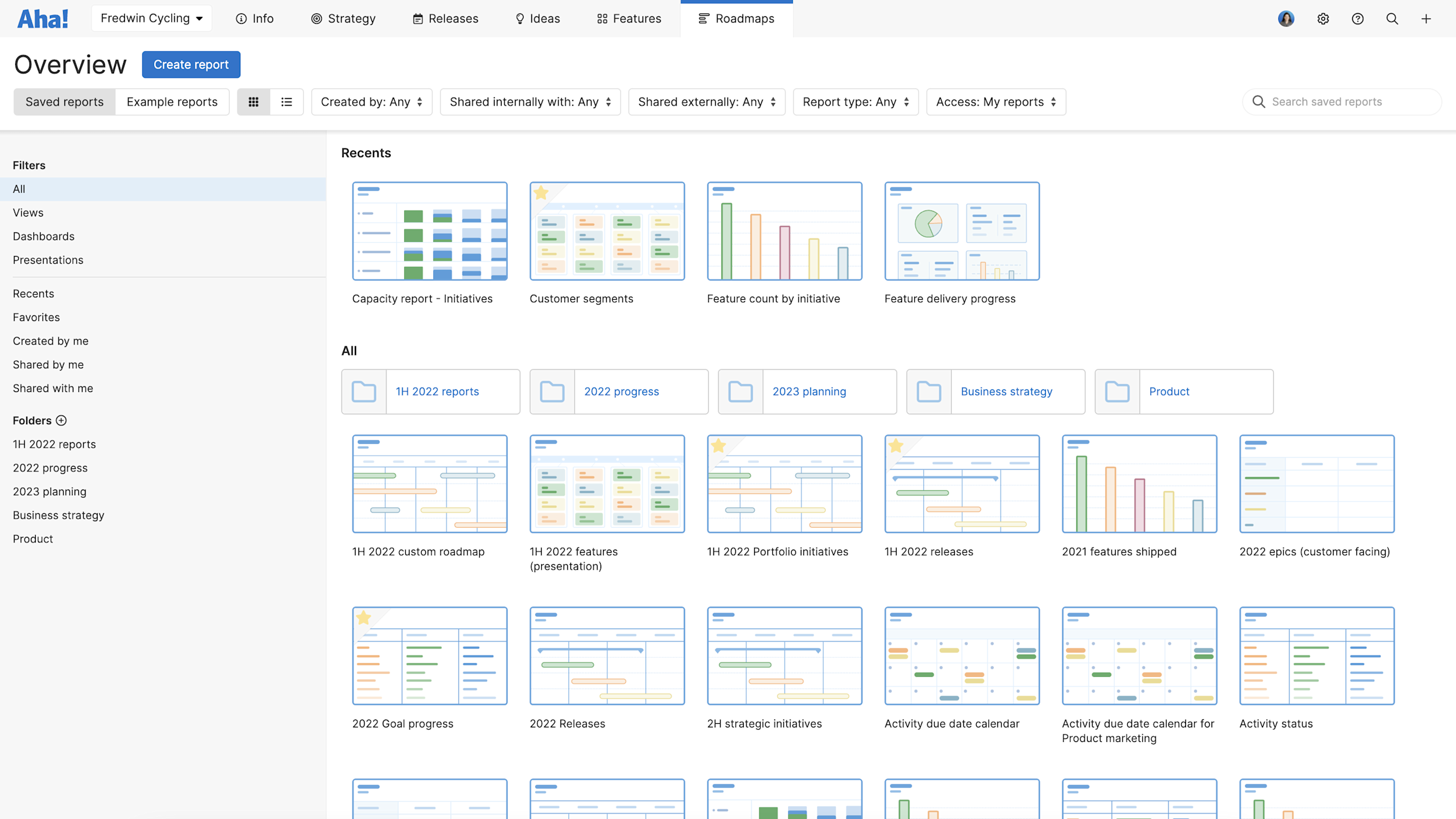
Task: Toggle the star on 1H 2022 releases
Action: tap(897, 447)
